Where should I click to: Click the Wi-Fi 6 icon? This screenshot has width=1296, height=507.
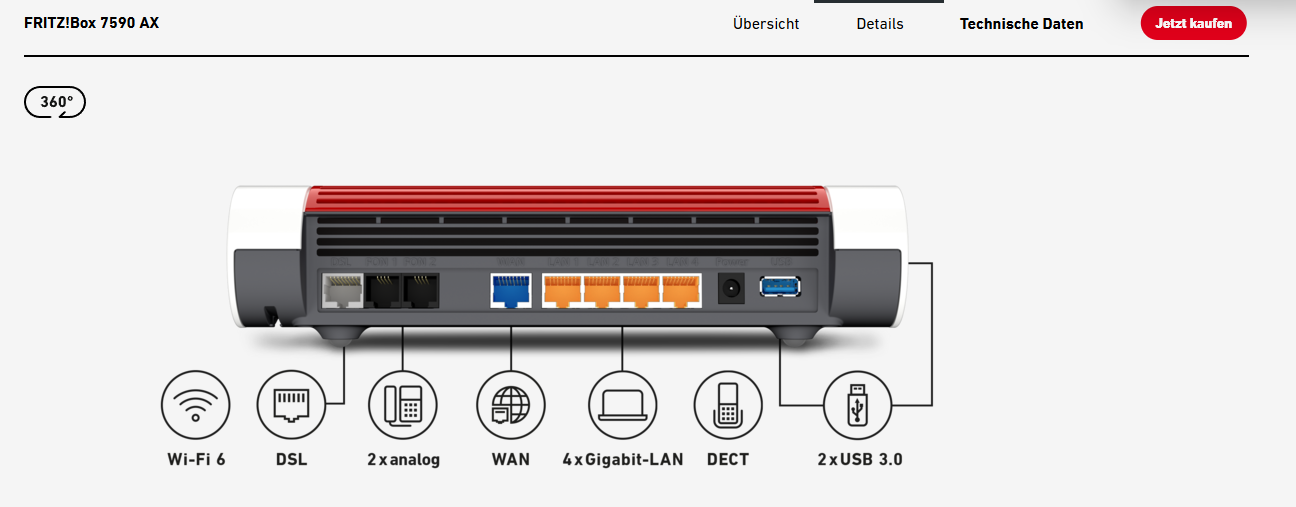click(195, 405)
